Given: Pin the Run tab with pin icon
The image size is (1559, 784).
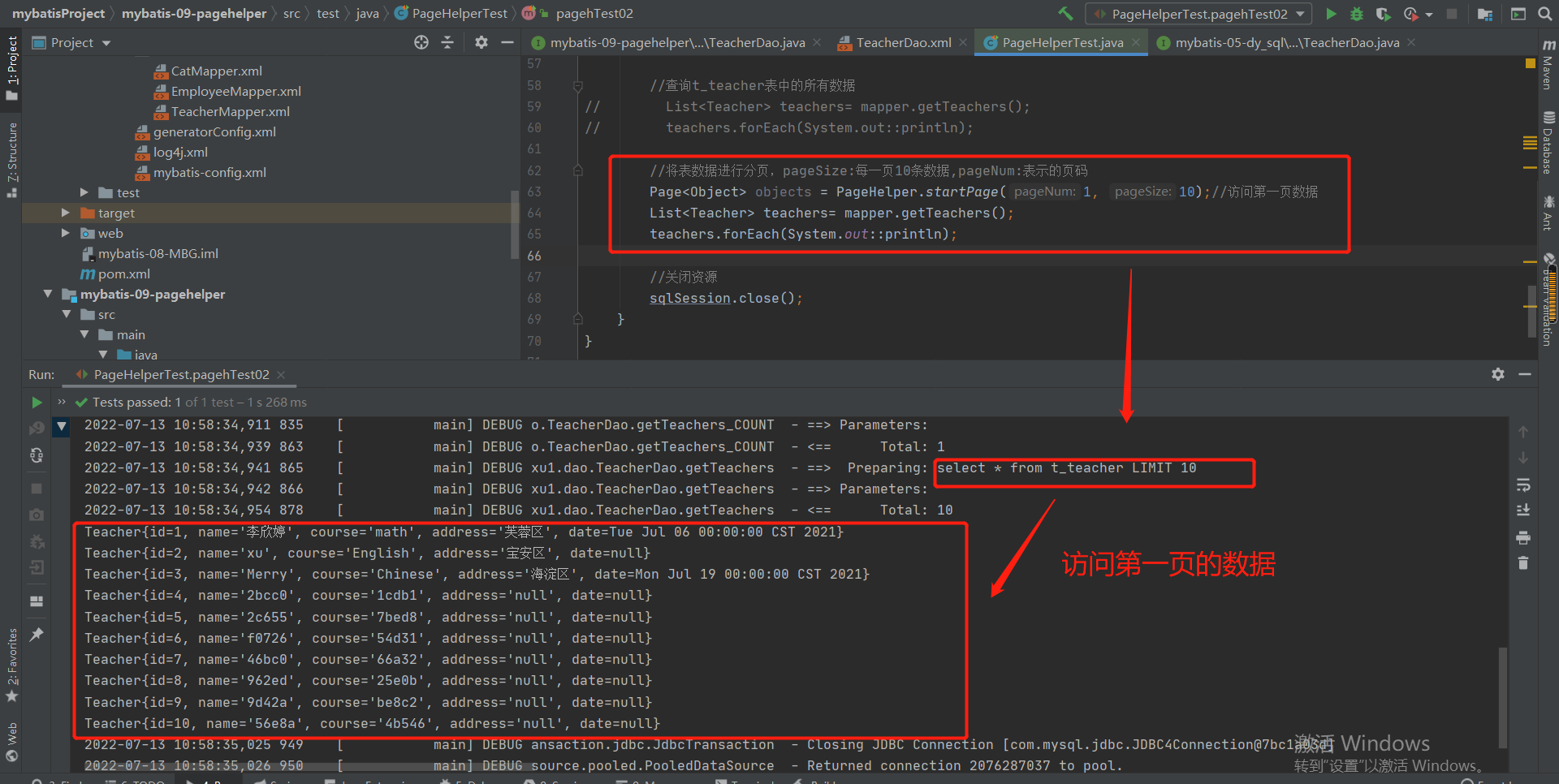Looking at the screenshot, I should [x=37, y=635].
